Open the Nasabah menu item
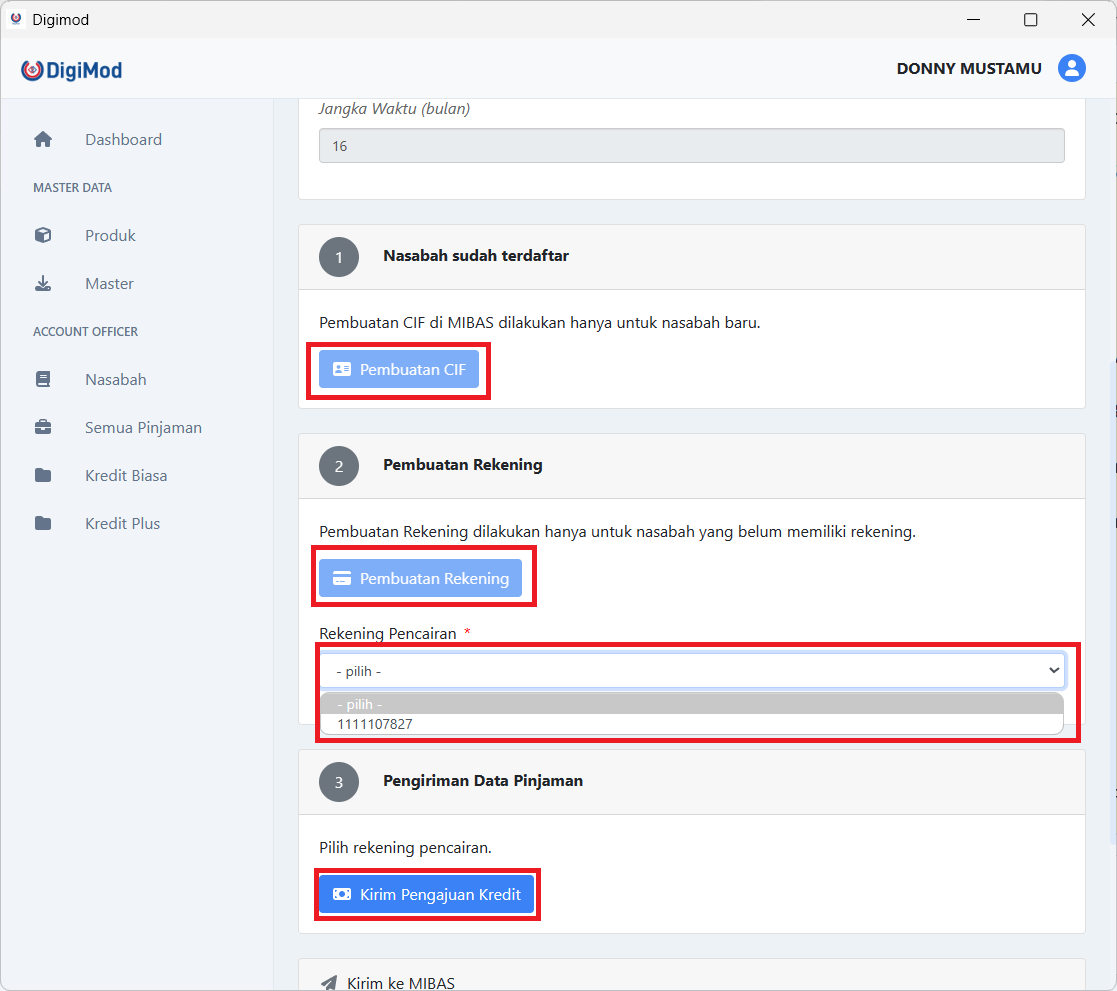The width and height of the screenshot is (1117, 991). (x=115, y=380)
